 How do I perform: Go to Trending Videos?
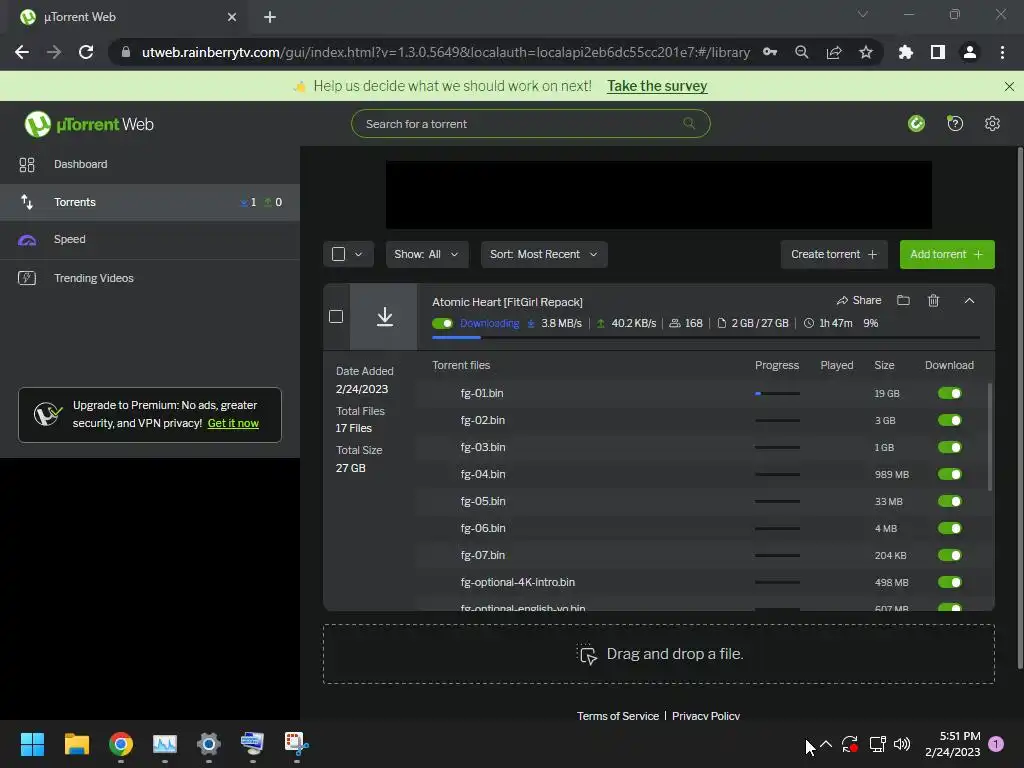150,278
